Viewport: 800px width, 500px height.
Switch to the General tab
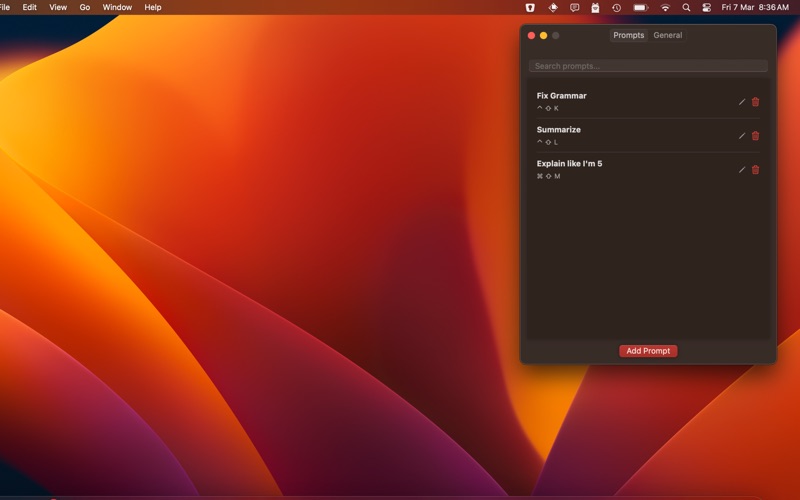667,35
